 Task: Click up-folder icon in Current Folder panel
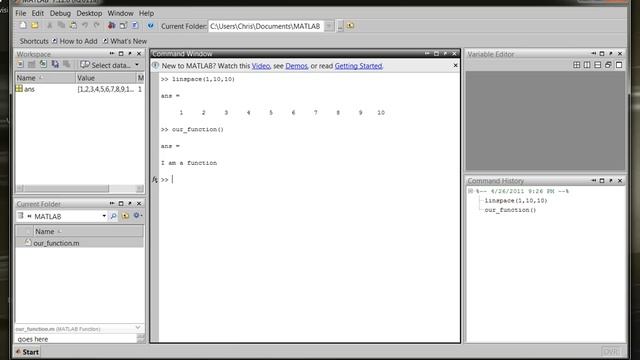[125, 216]
